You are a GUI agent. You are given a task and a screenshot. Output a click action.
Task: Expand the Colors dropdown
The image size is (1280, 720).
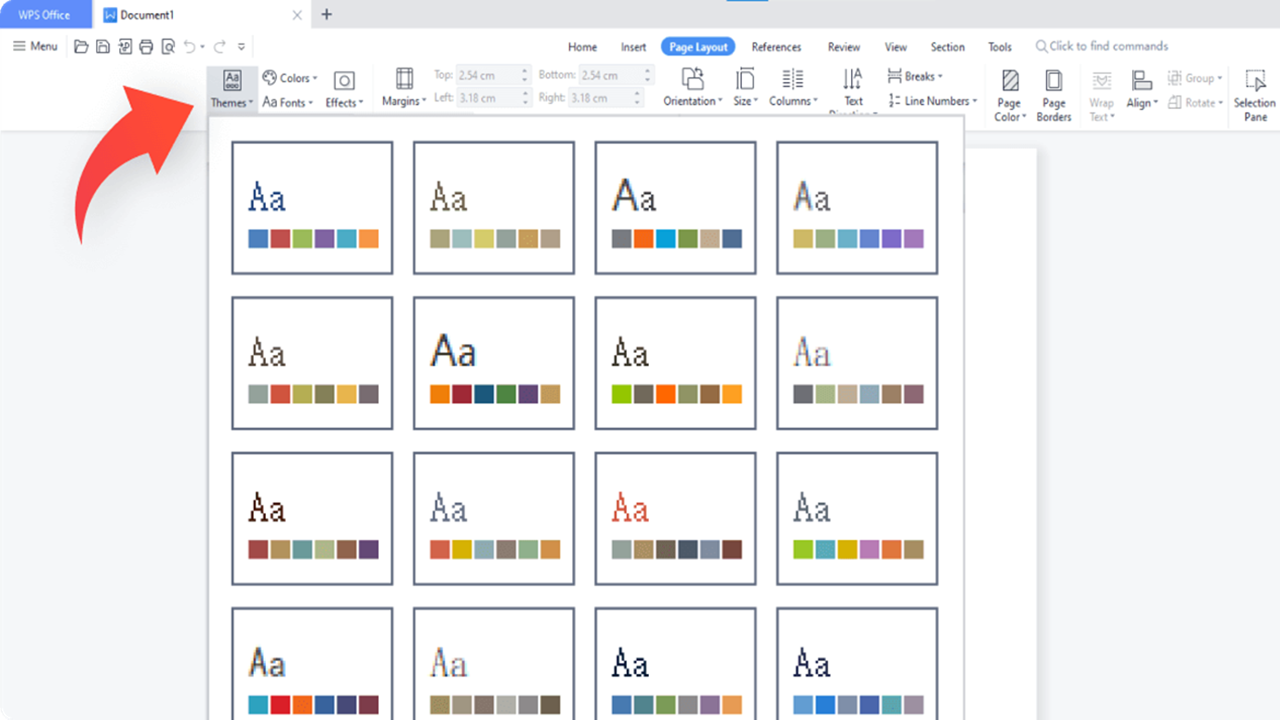pos(289,77)
